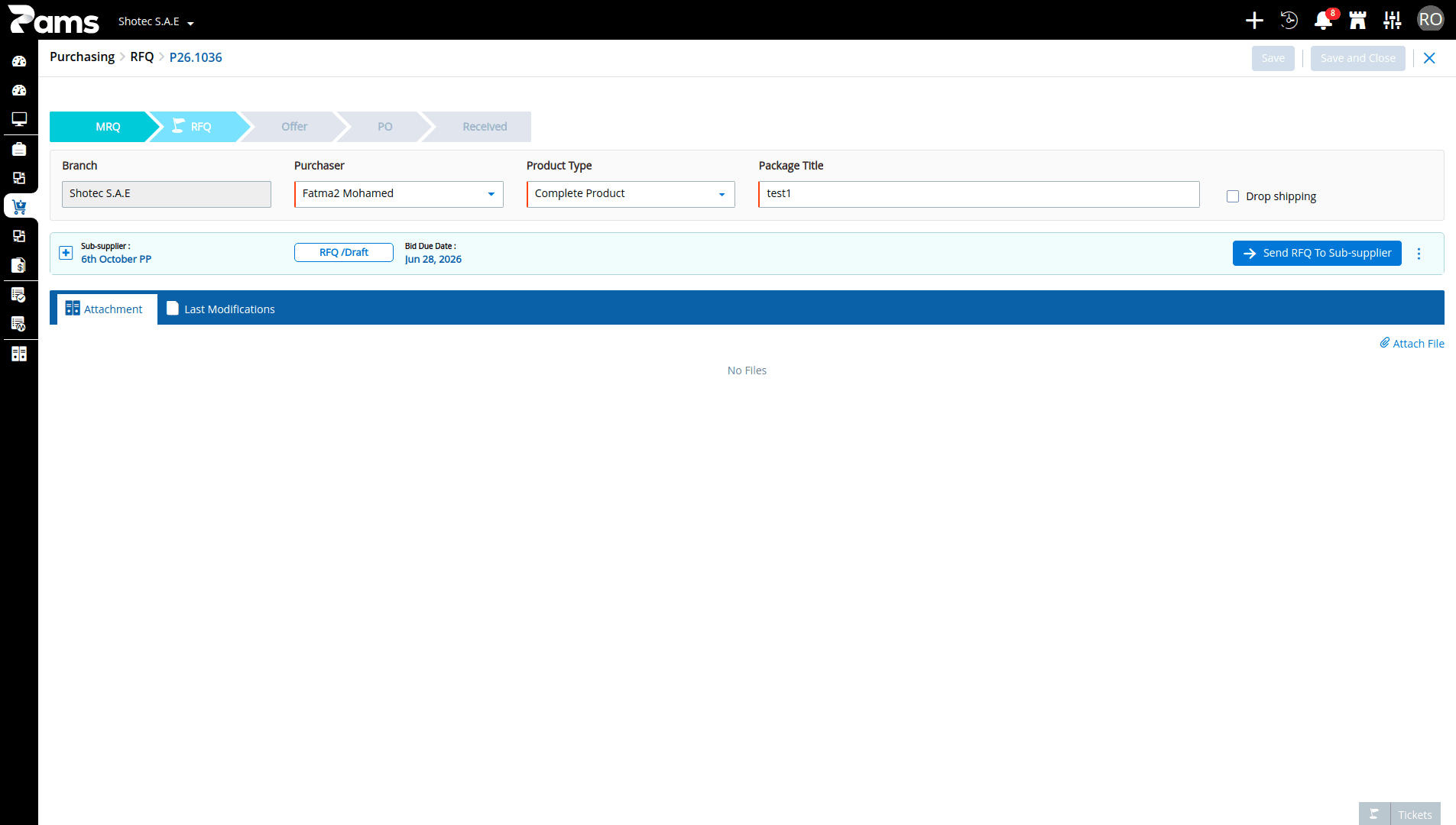Open the recent history clock icon
This screenshot has height=825, width=1456.
[x=1289, y=21]
